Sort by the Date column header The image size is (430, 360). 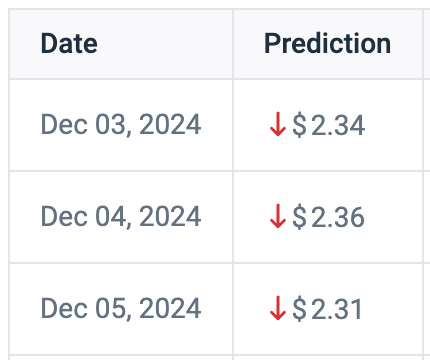[x=69, y=43]
